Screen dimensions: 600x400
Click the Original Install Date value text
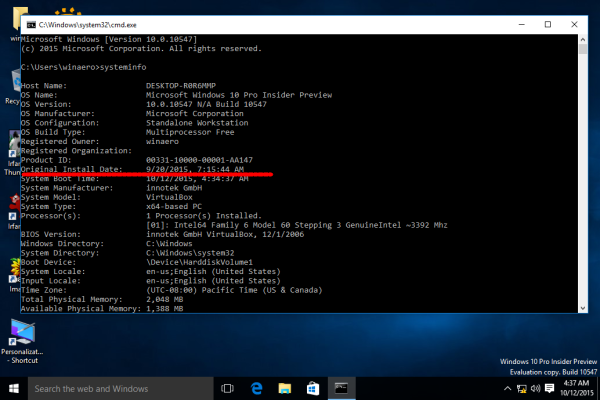[195, 169]
